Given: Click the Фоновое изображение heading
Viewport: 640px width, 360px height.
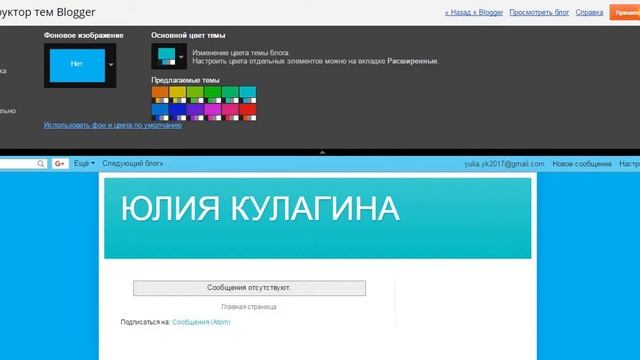Looking at the screenshot, I should tap(84, 36).
